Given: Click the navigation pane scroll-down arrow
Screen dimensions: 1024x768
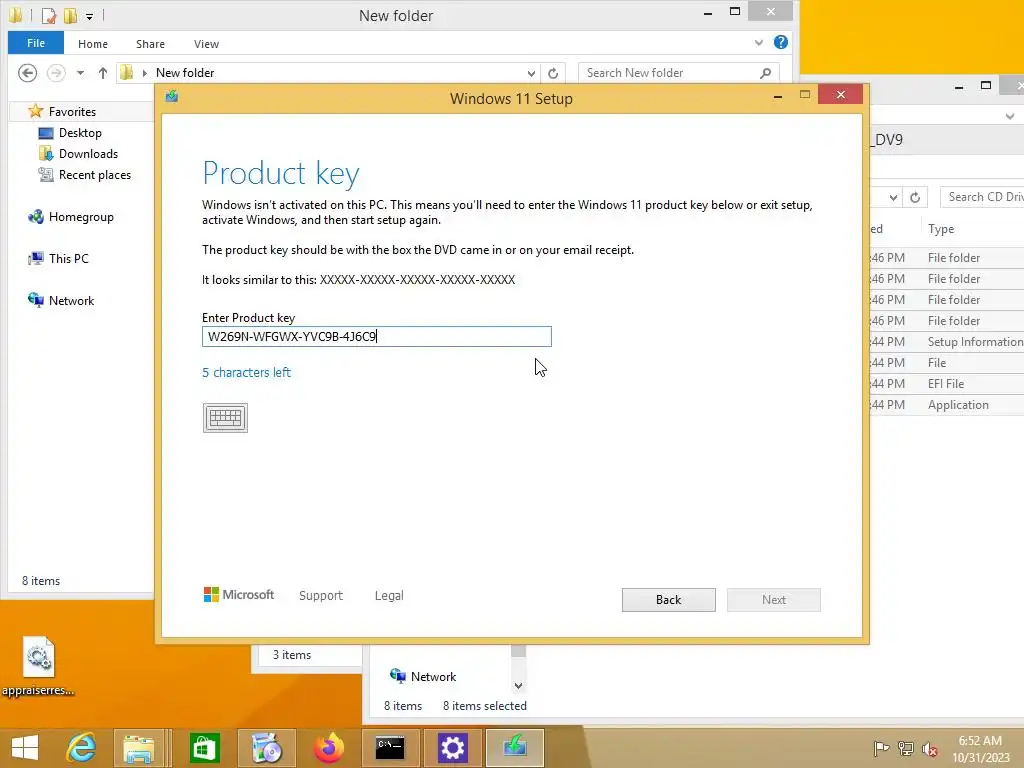Looking at the screenshot, I should 518,686.
